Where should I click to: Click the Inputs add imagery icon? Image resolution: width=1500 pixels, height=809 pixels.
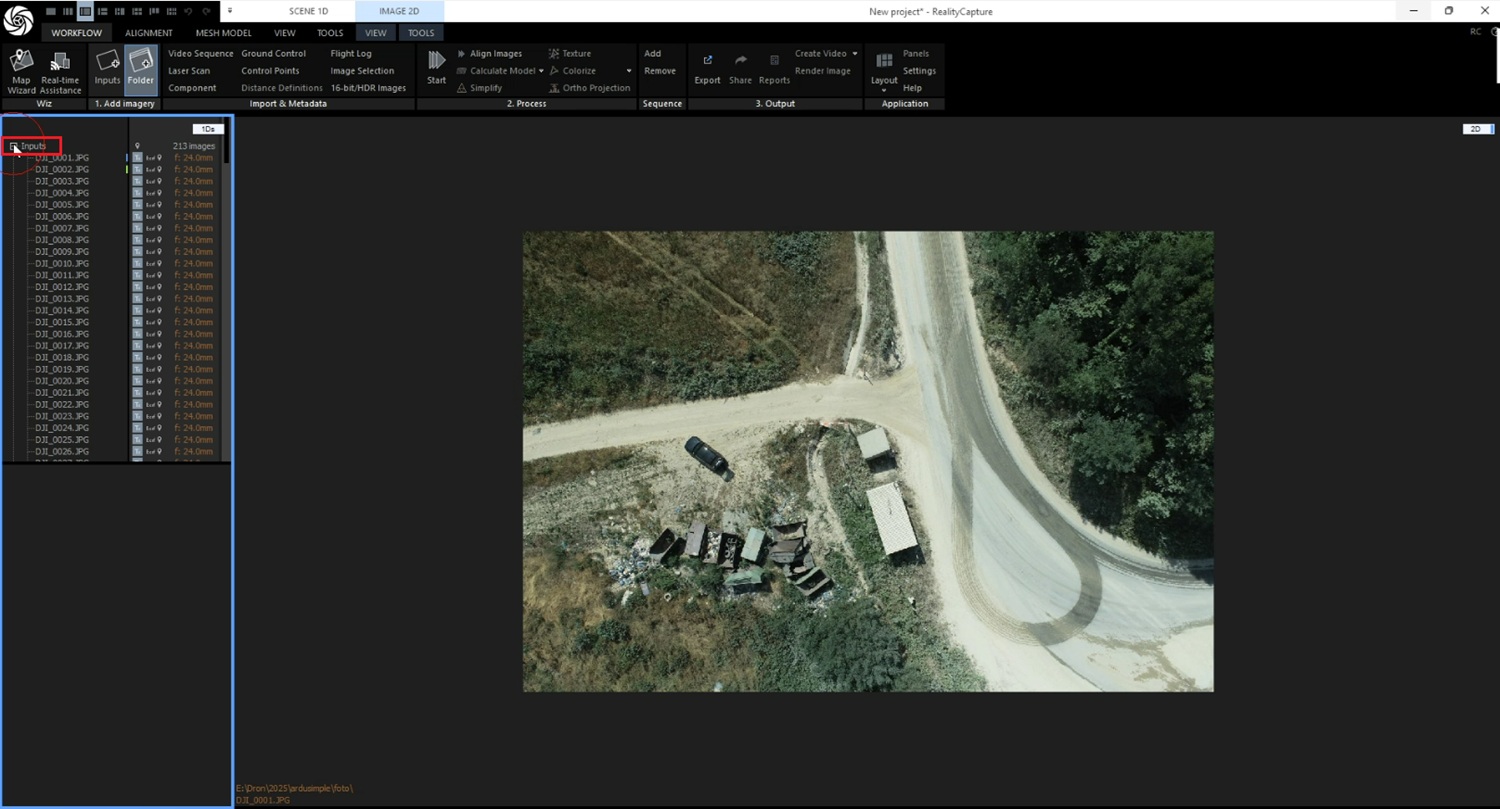click(107, 69)
